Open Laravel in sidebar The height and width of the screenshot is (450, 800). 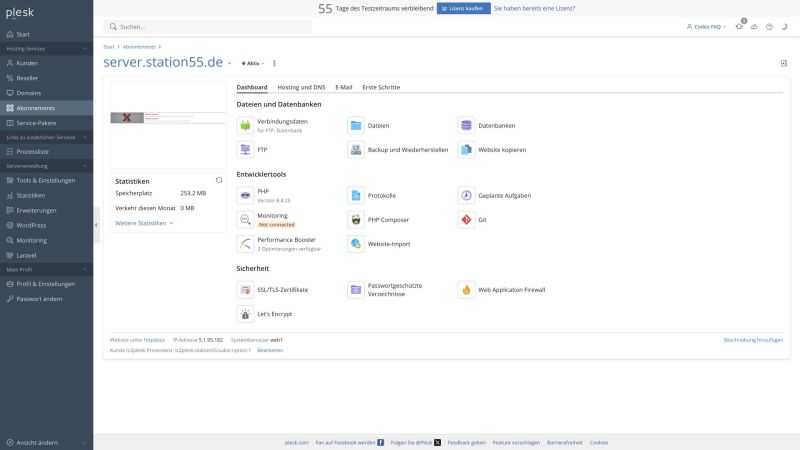[46, 255]
